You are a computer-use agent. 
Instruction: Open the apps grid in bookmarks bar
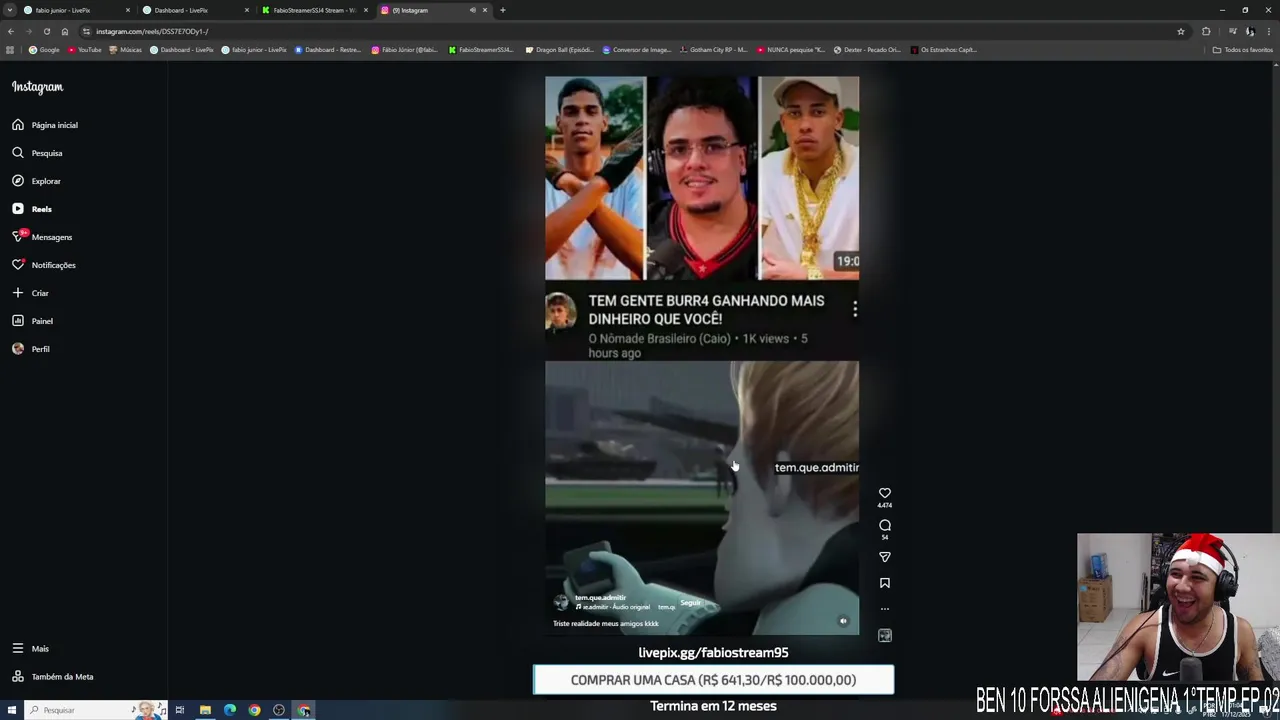10,50
